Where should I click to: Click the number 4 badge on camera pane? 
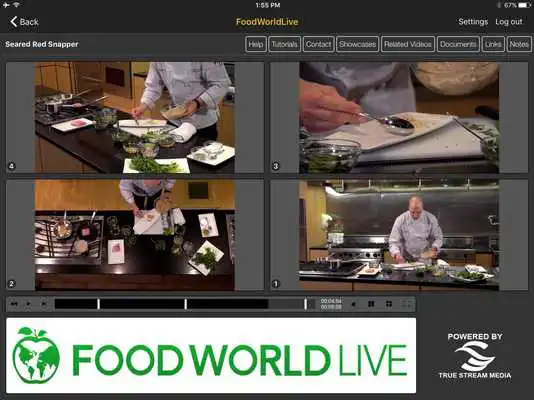click(12, 166)
